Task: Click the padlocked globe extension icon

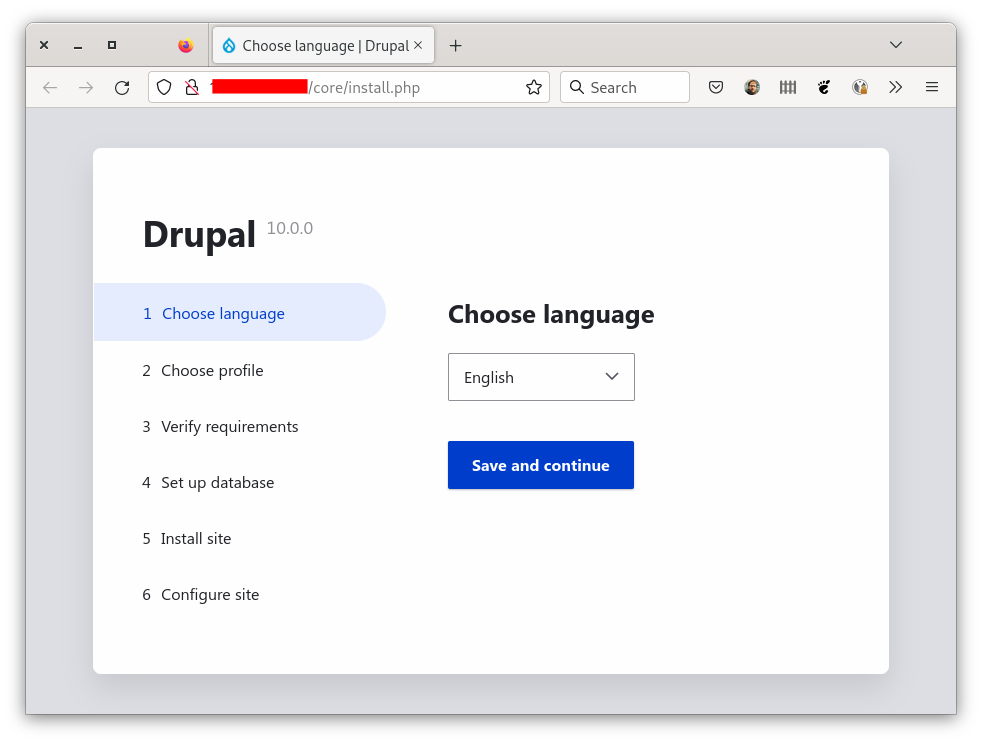Action: coord(860,87)
